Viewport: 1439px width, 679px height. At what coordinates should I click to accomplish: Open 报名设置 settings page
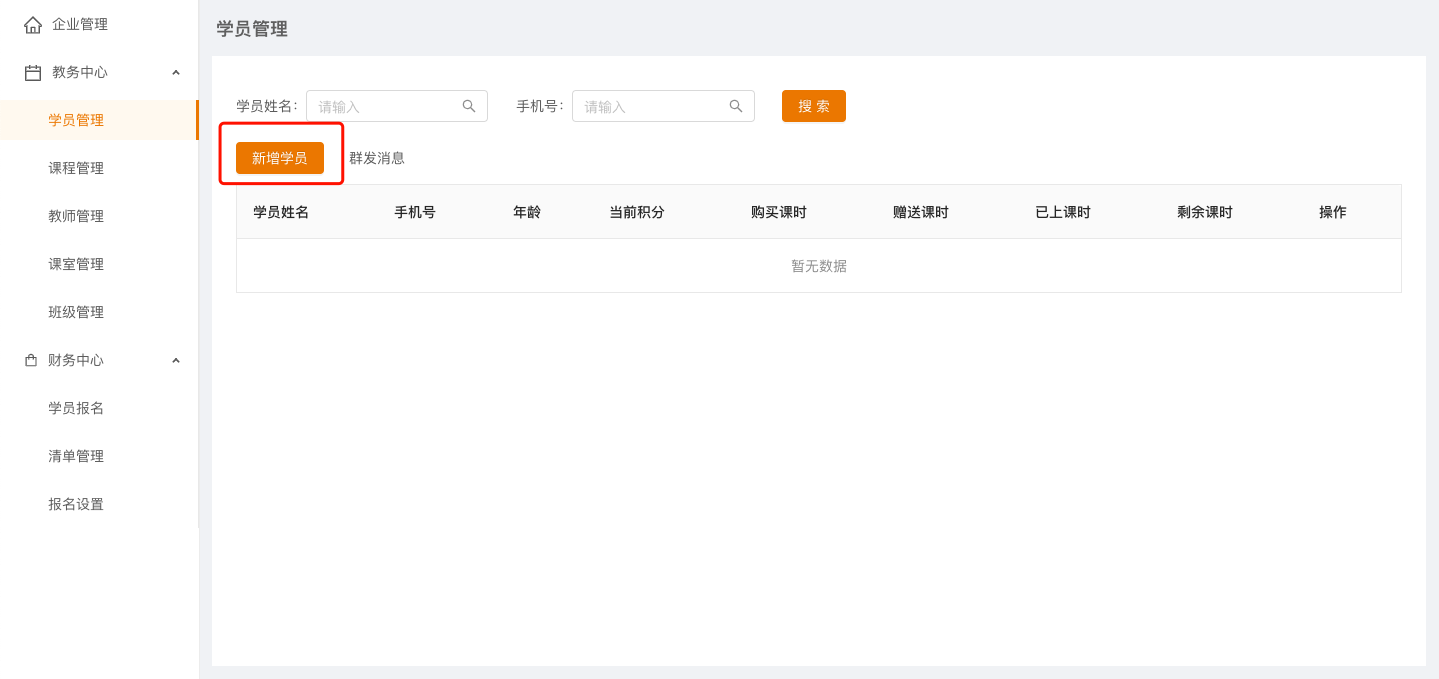(76, 504)
